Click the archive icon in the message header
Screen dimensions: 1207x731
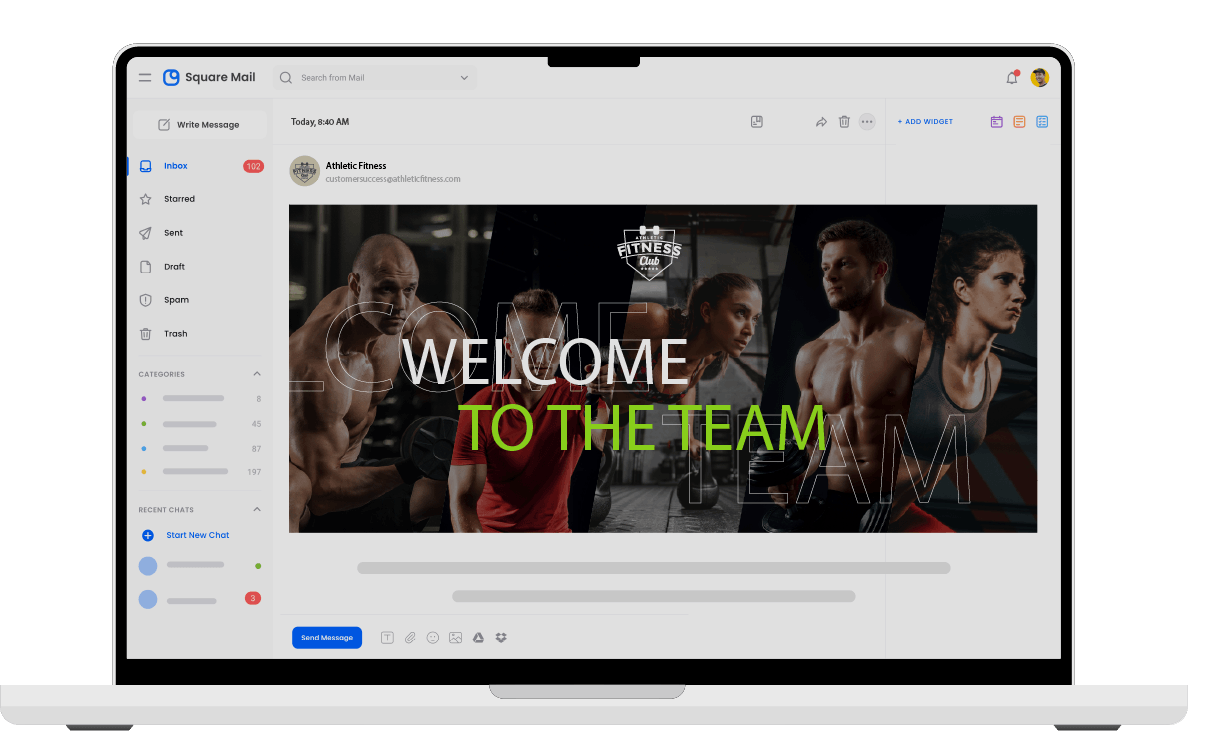(757, 122)
